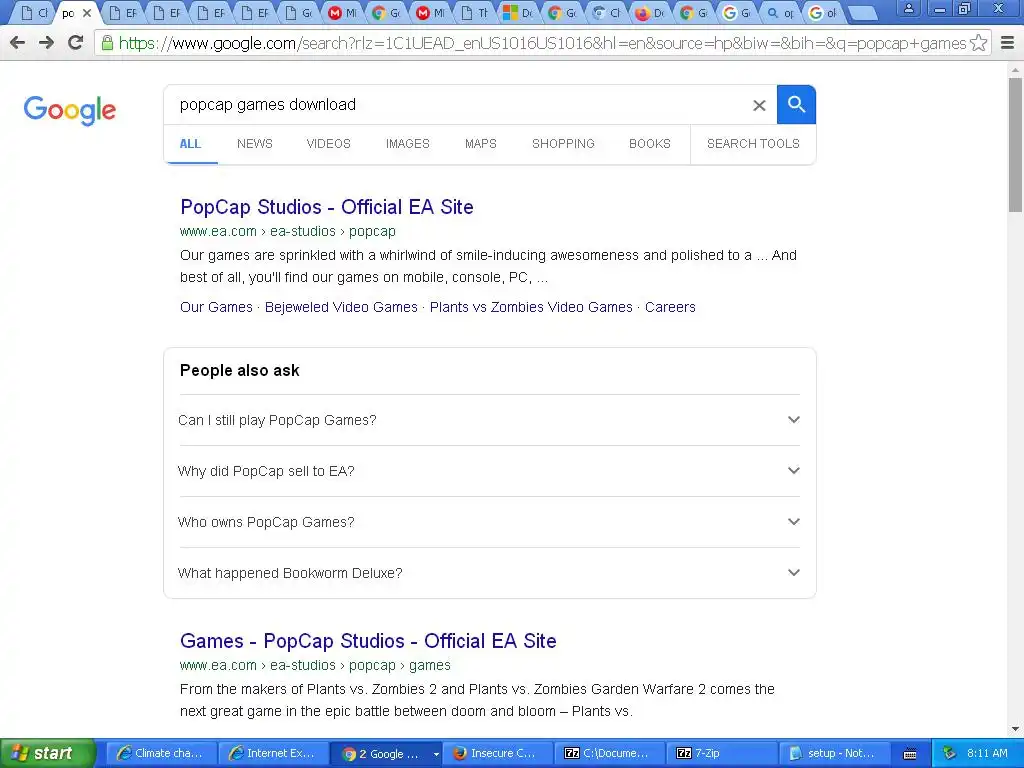
Task: Click the 'Why did PopCap sell to EA?' question
Action: click(266, 471)
